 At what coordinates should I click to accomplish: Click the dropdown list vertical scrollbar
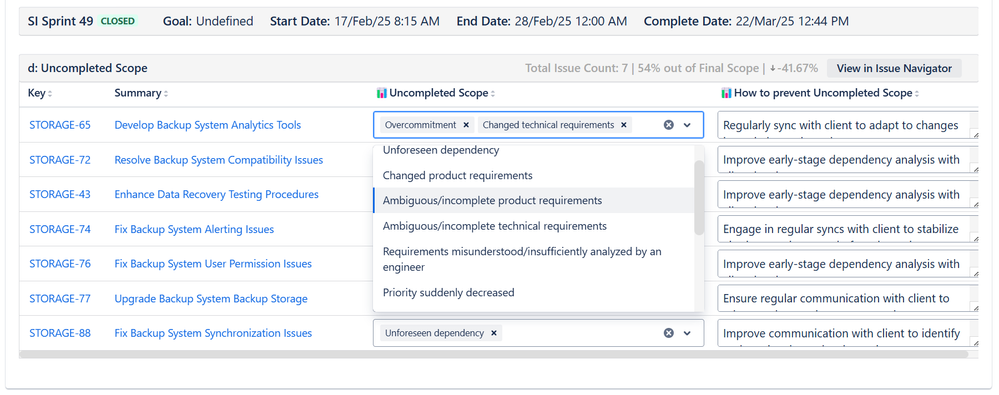pos(699,198)
